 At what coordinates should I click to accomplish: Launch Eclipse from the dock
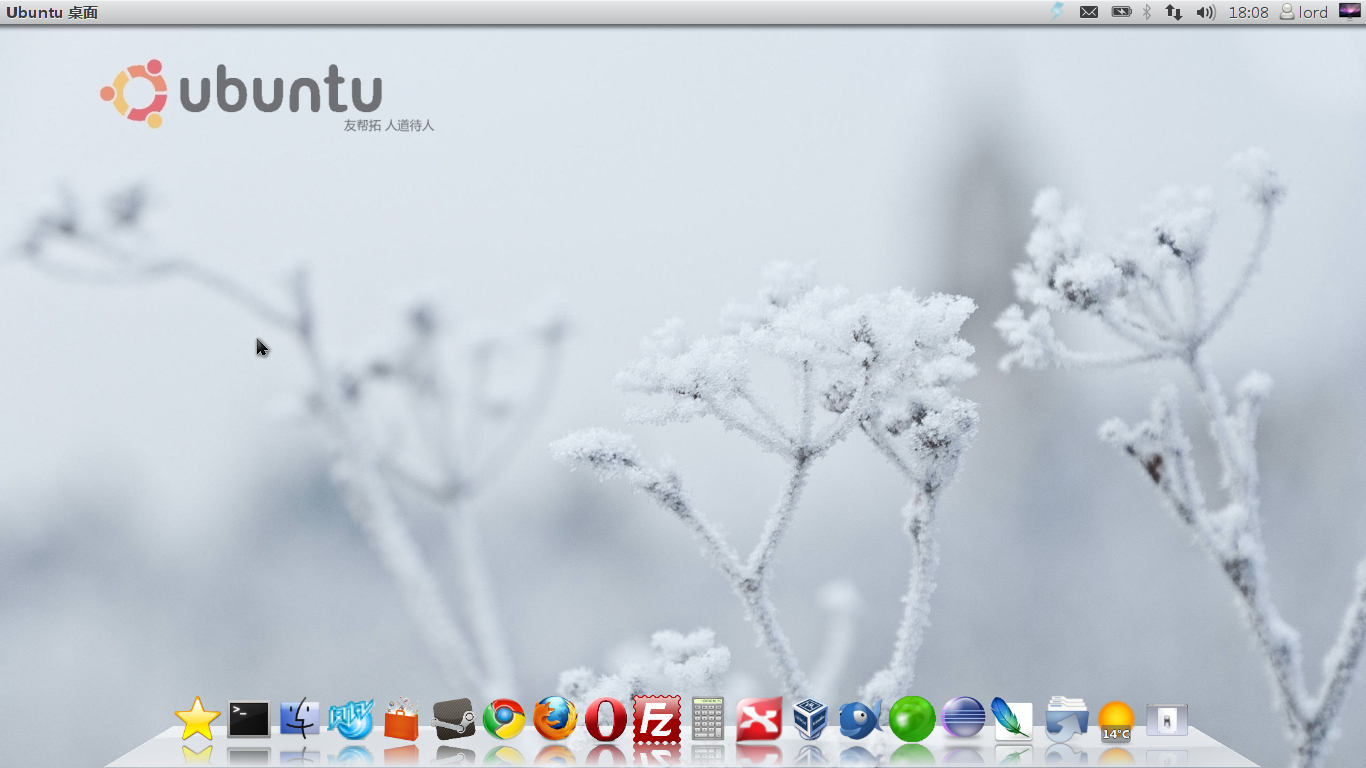963,719
